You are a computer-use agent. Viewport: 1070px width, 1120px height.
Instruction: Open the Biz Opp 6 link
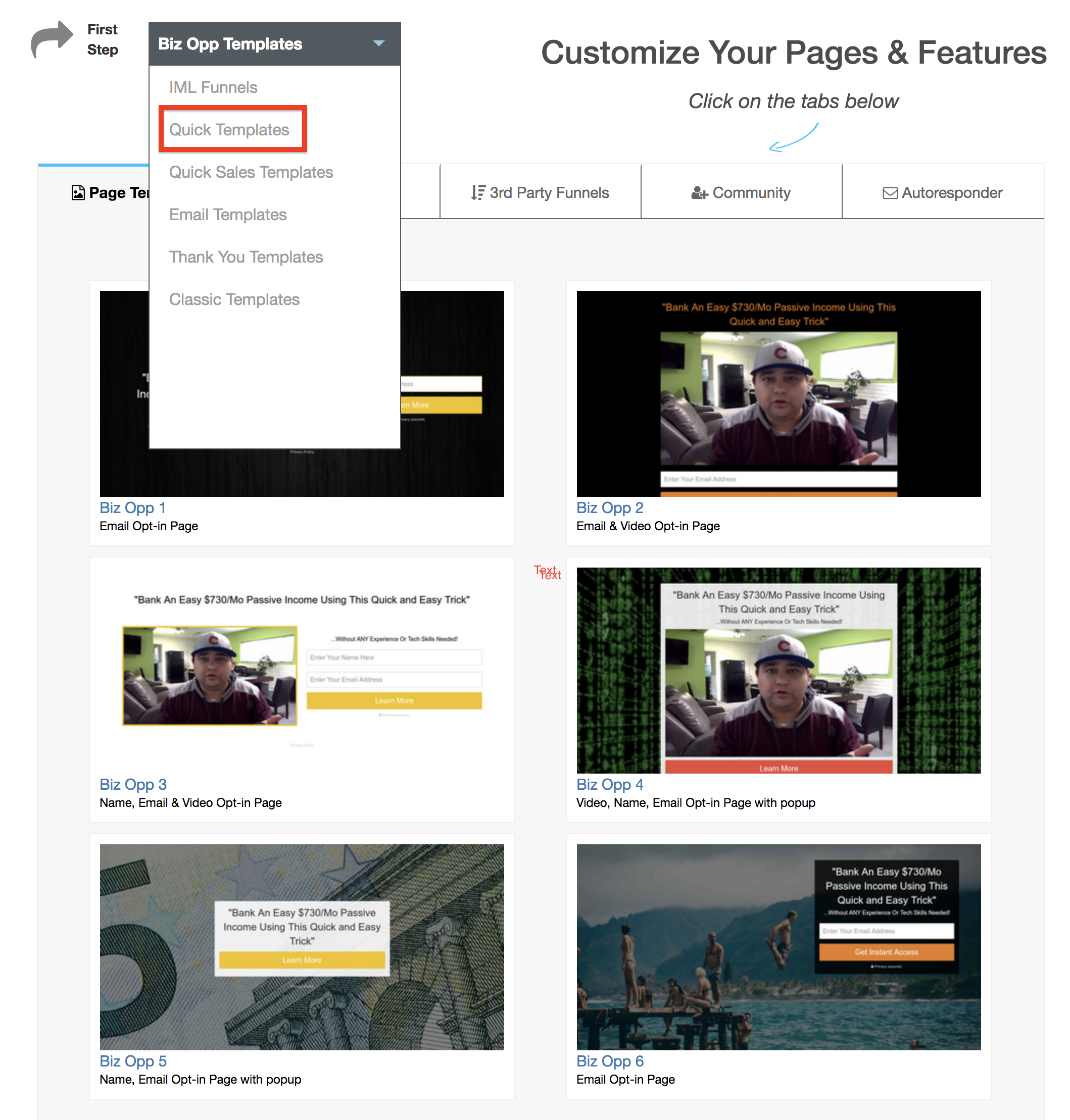(610, 1061)
